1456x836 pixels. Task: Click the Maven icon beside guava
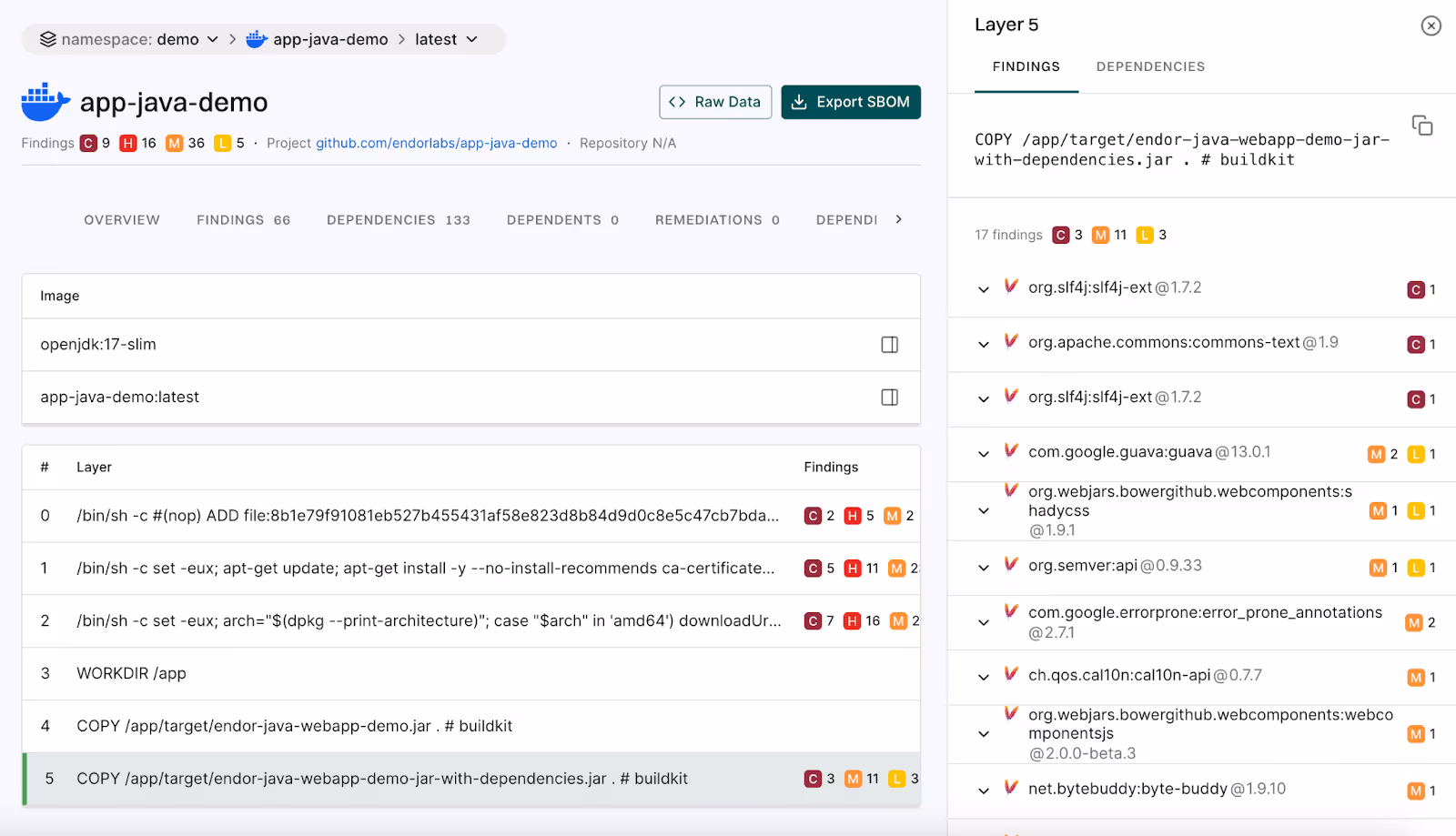pos(1011,450)
